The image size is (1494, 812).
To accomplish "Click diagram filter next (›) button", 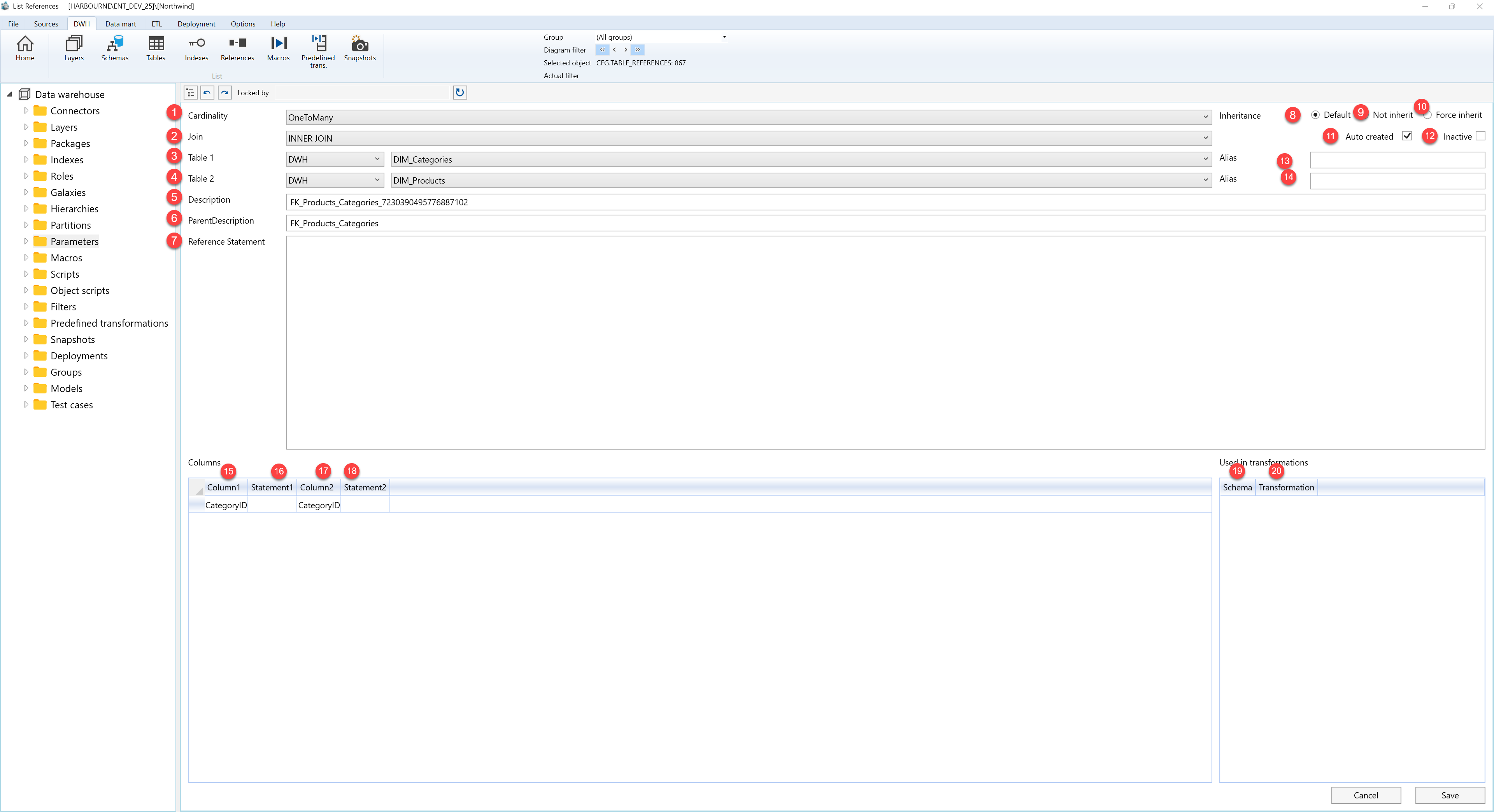I will tap(625, 50).
